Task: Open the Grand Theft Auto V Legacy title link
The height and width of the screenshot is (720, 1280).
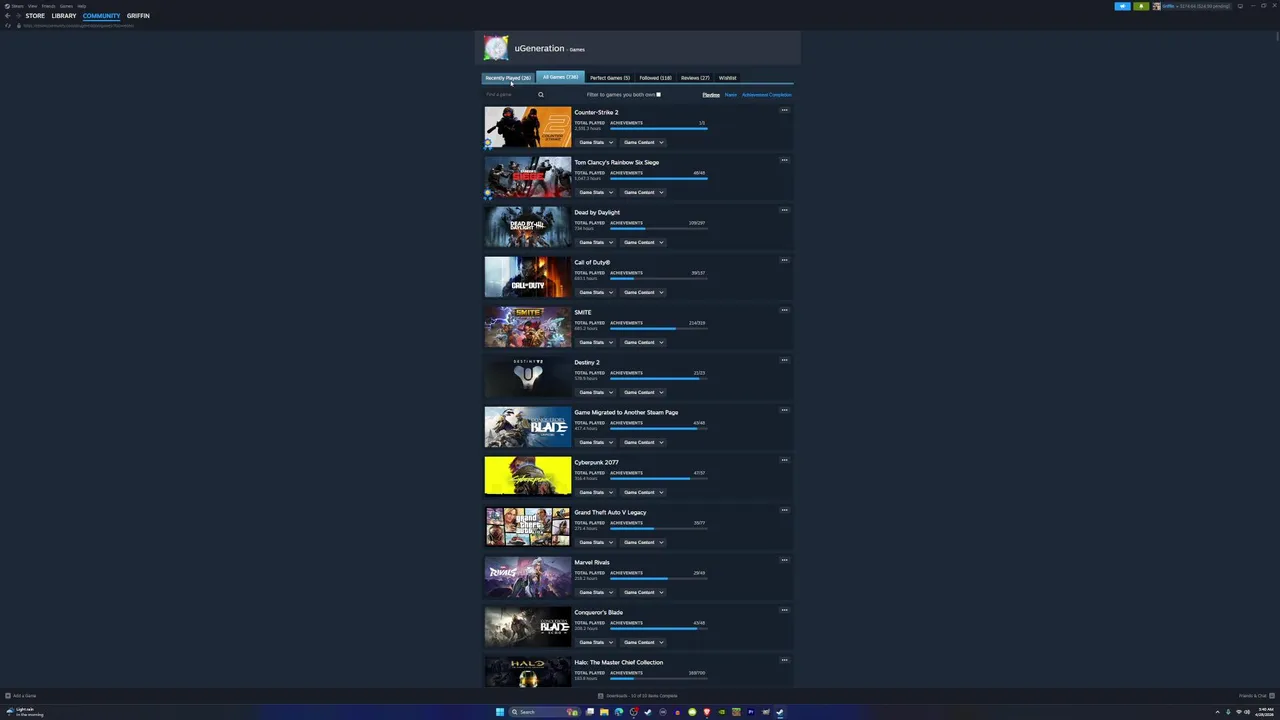Action: (x=610, y=512)
